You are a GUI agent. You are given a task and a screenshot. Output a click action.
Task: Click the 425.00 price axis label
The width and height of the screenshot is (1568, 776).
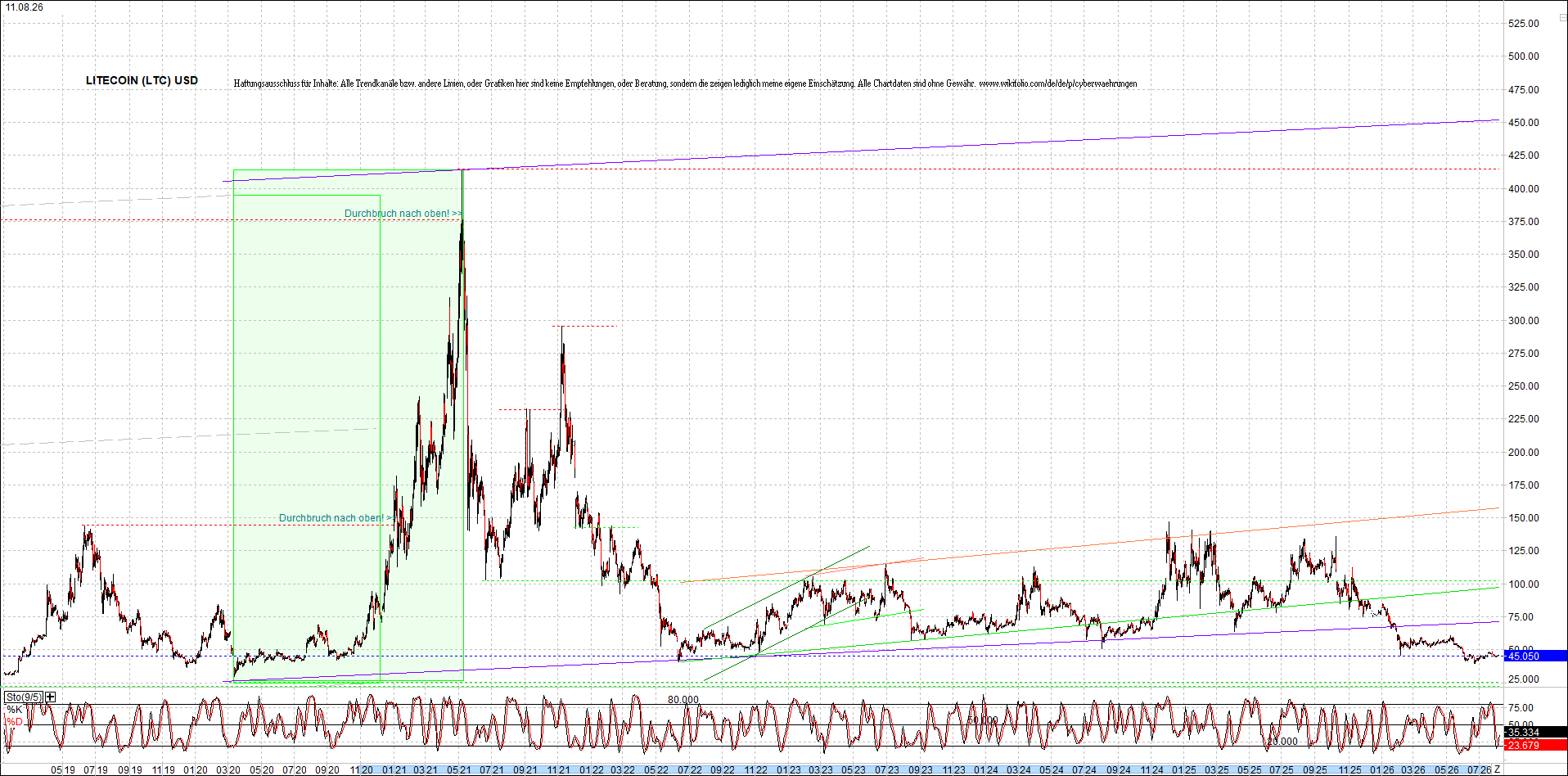tap(1524, 156)
